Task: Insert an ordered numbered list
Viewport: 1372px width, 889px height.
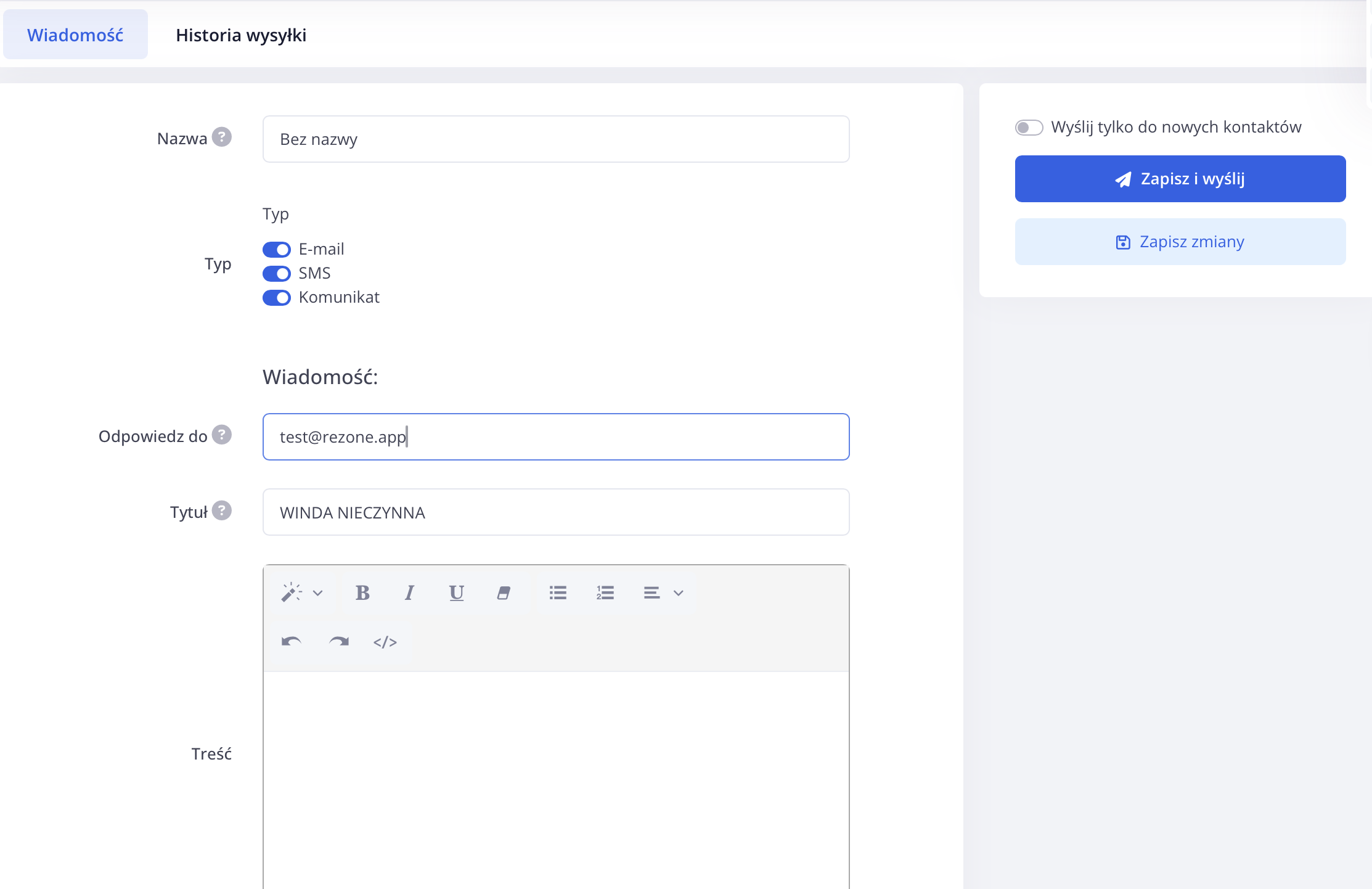Action: pyautogui.click(x=605, y=592)
